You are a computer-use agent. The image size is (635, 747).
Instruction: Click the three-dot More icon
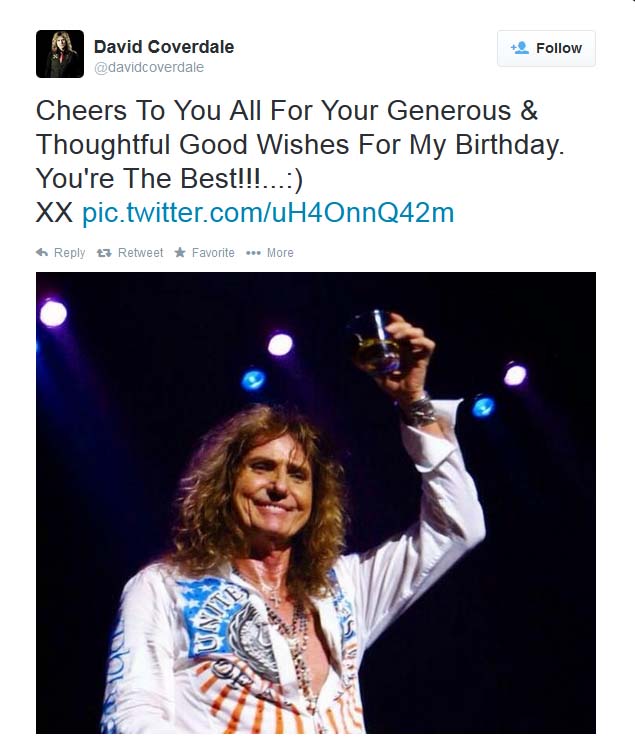click(253, 253)
